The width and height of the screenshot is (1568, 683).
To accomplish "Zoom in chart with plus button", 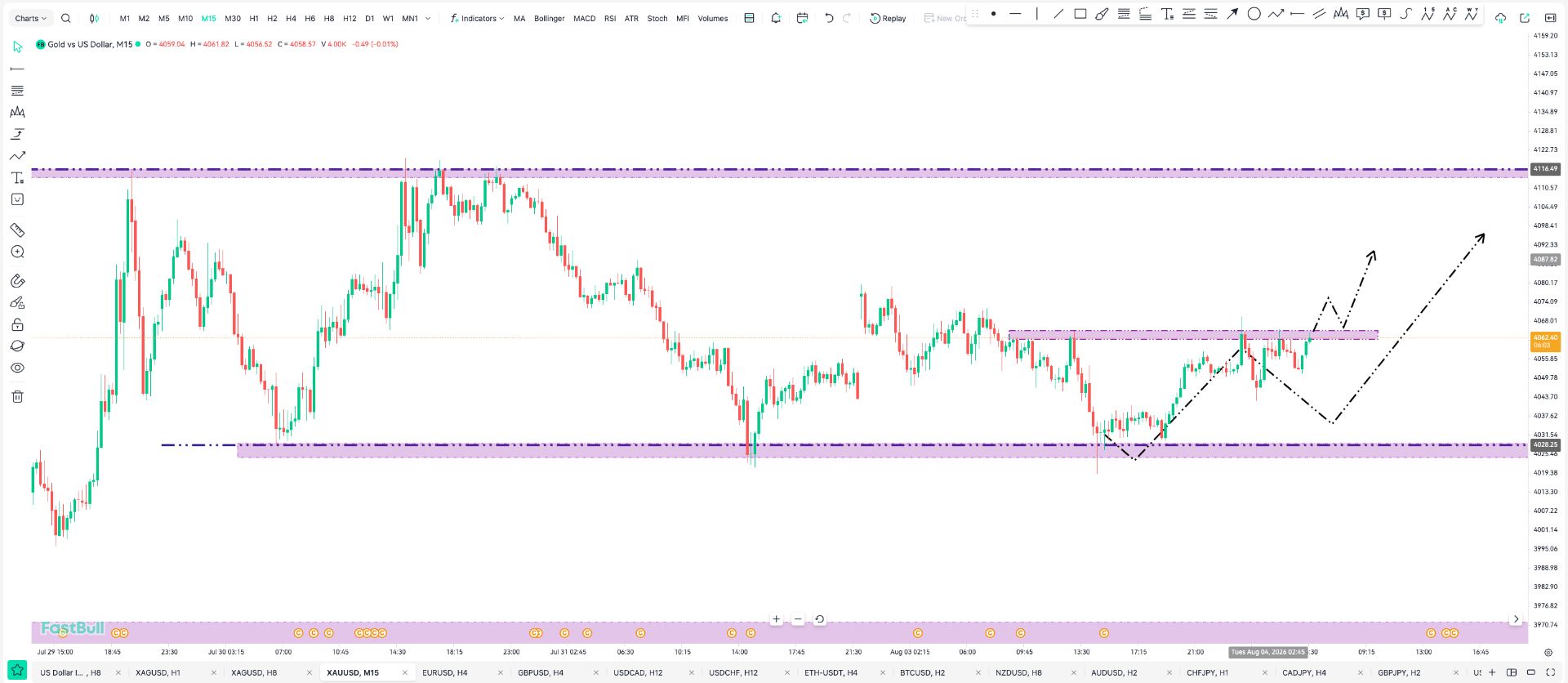I will tap(776, 619).
